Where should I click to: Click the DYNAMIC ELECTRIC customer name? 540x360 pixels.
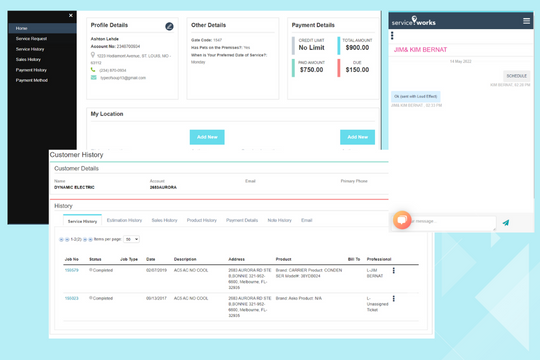pyautogui.click(x=74, y=187)
